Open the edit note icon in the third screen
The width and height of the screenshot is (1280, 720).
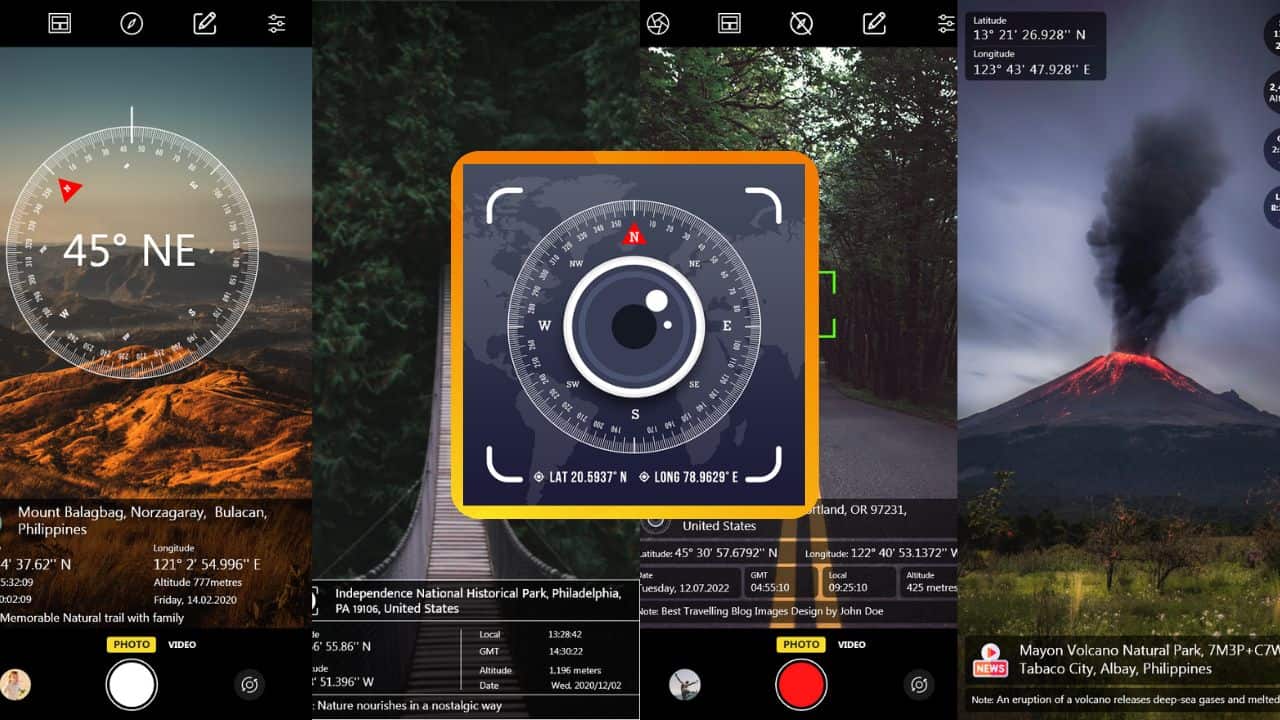[x=875, y=22]
